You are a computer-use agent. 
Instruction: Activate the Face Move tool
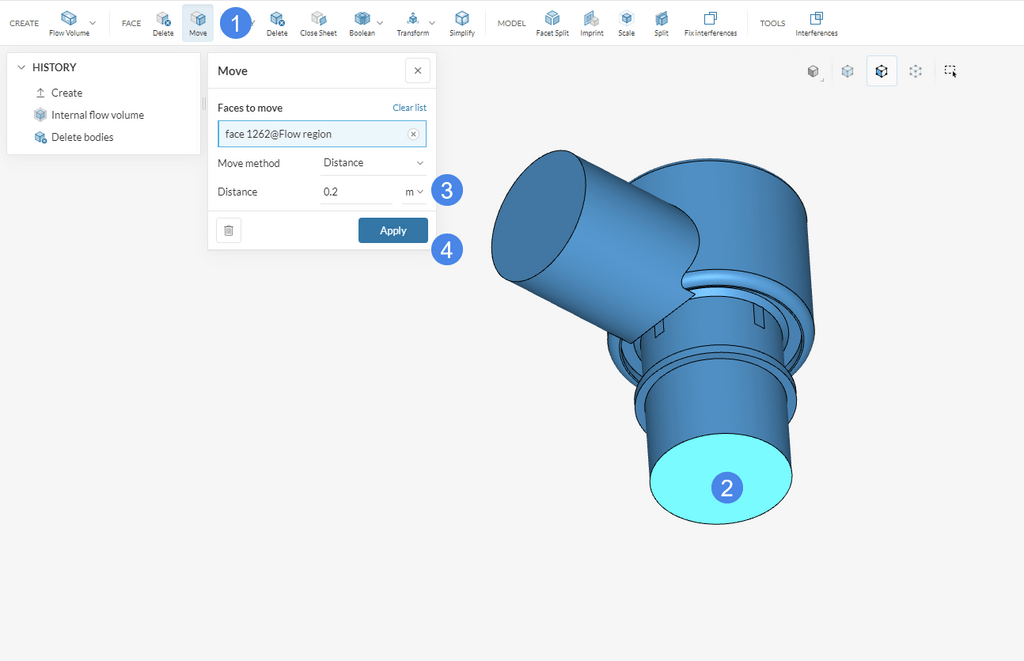click(x=198, y=23)
